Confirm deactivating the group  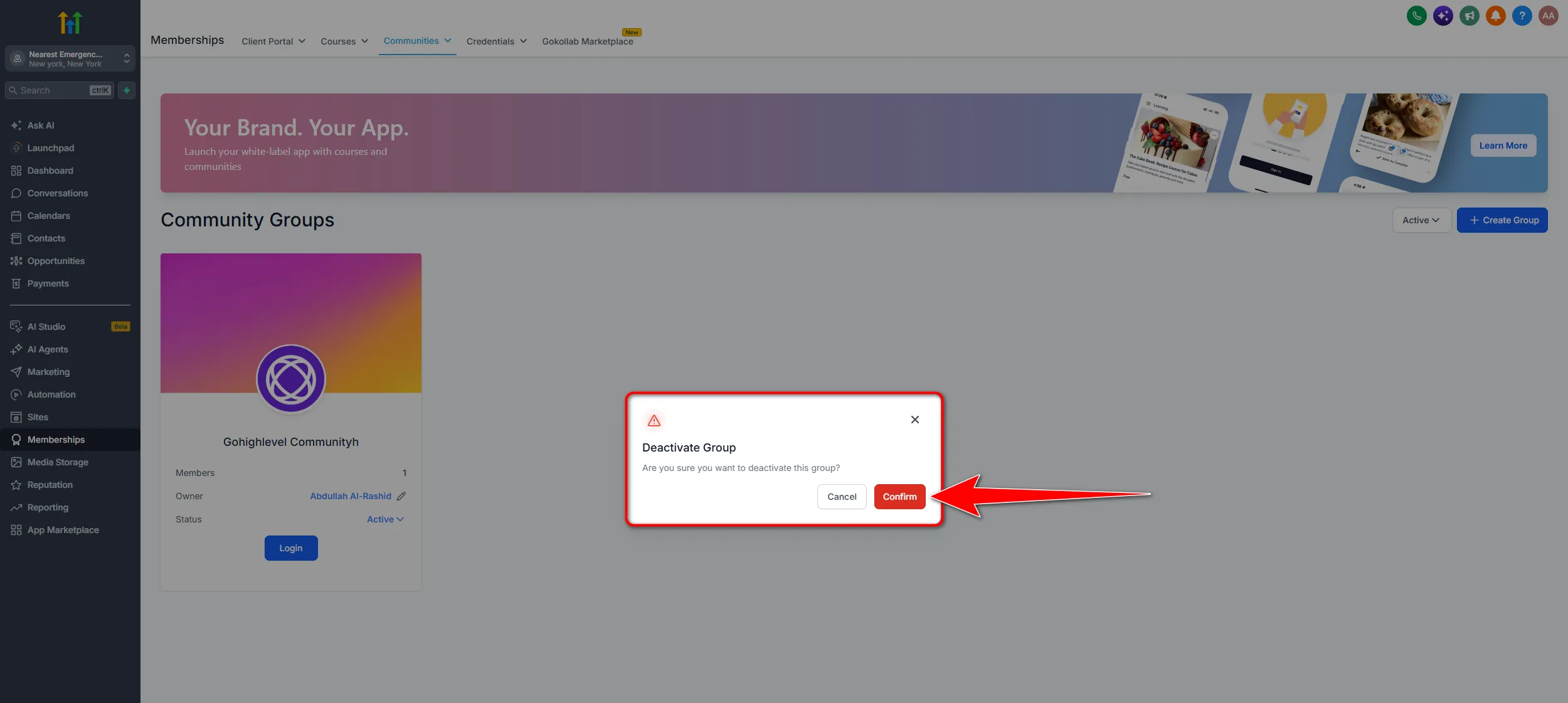pos(899,497)
